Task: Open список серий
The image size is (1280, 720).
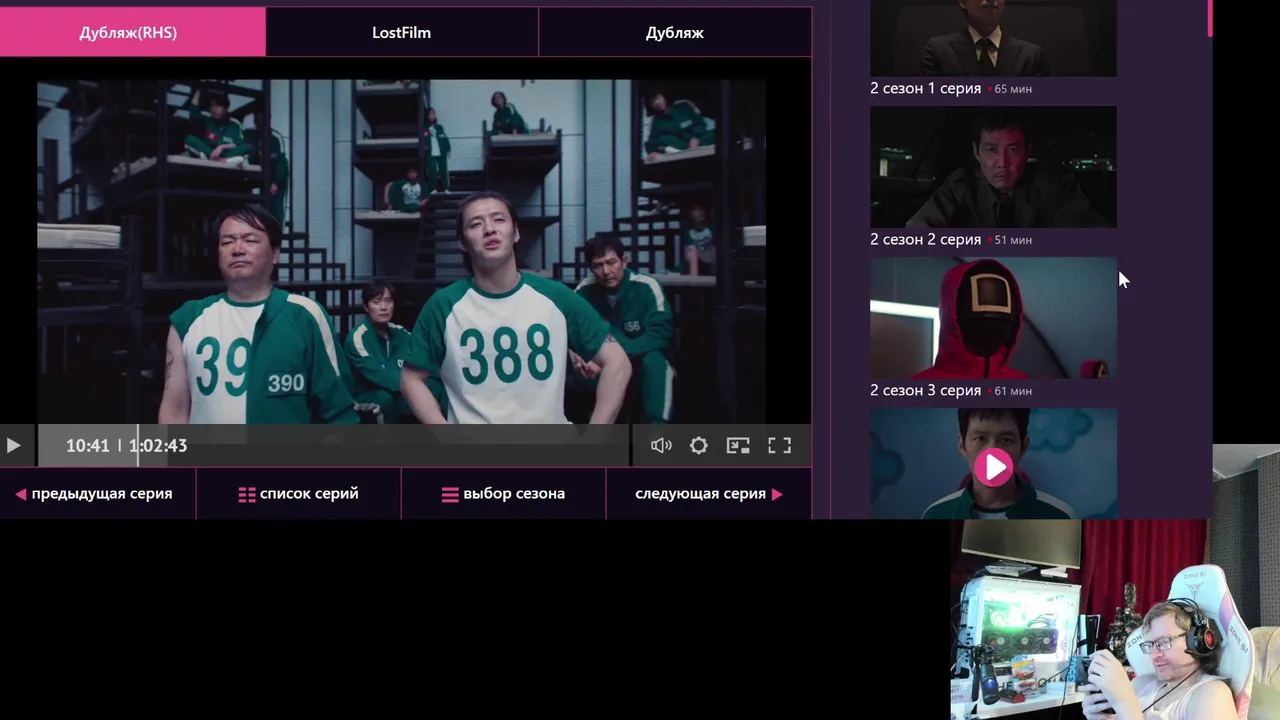Action: point(298,494)
